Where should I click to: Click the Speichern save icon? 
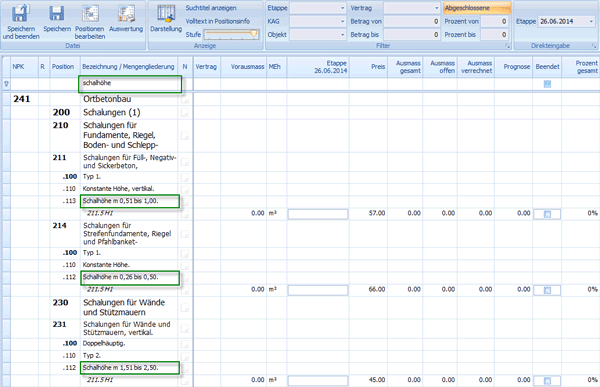(x=57, y=13)
